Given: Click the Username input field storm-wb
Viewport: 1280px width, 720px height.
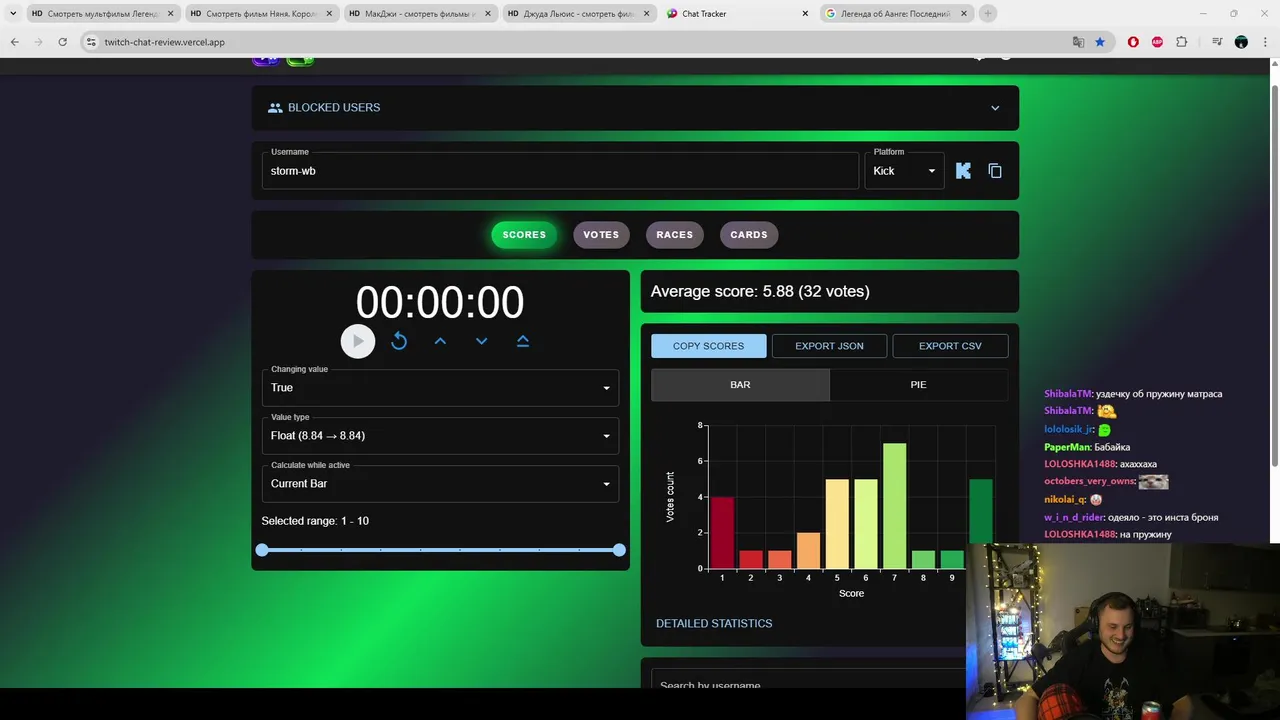Looking at the screenshot, I should [x=560, y=171].
